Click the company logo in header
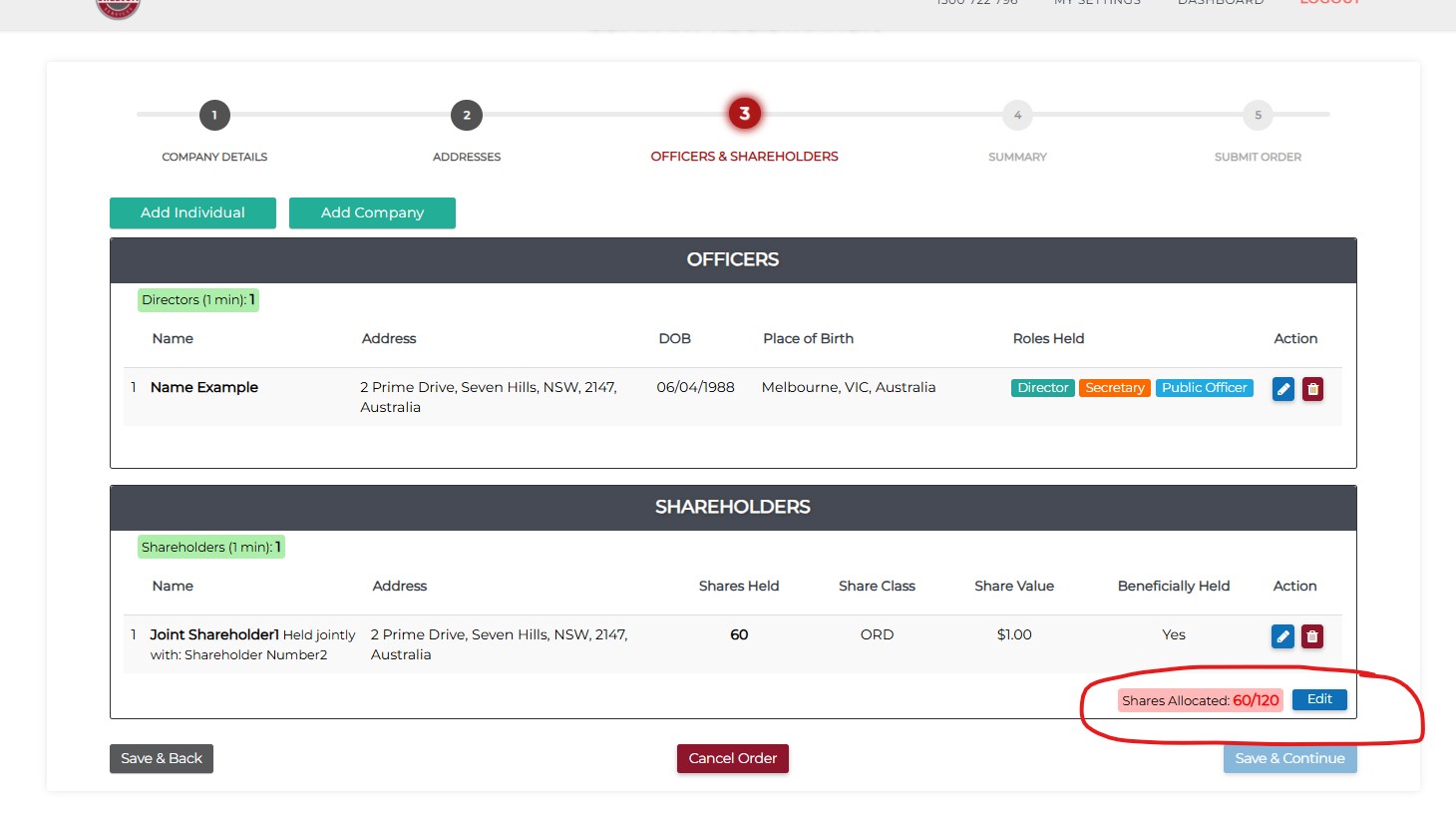The width and height of the screenshot is (1456, 813). tap(118, 8)
